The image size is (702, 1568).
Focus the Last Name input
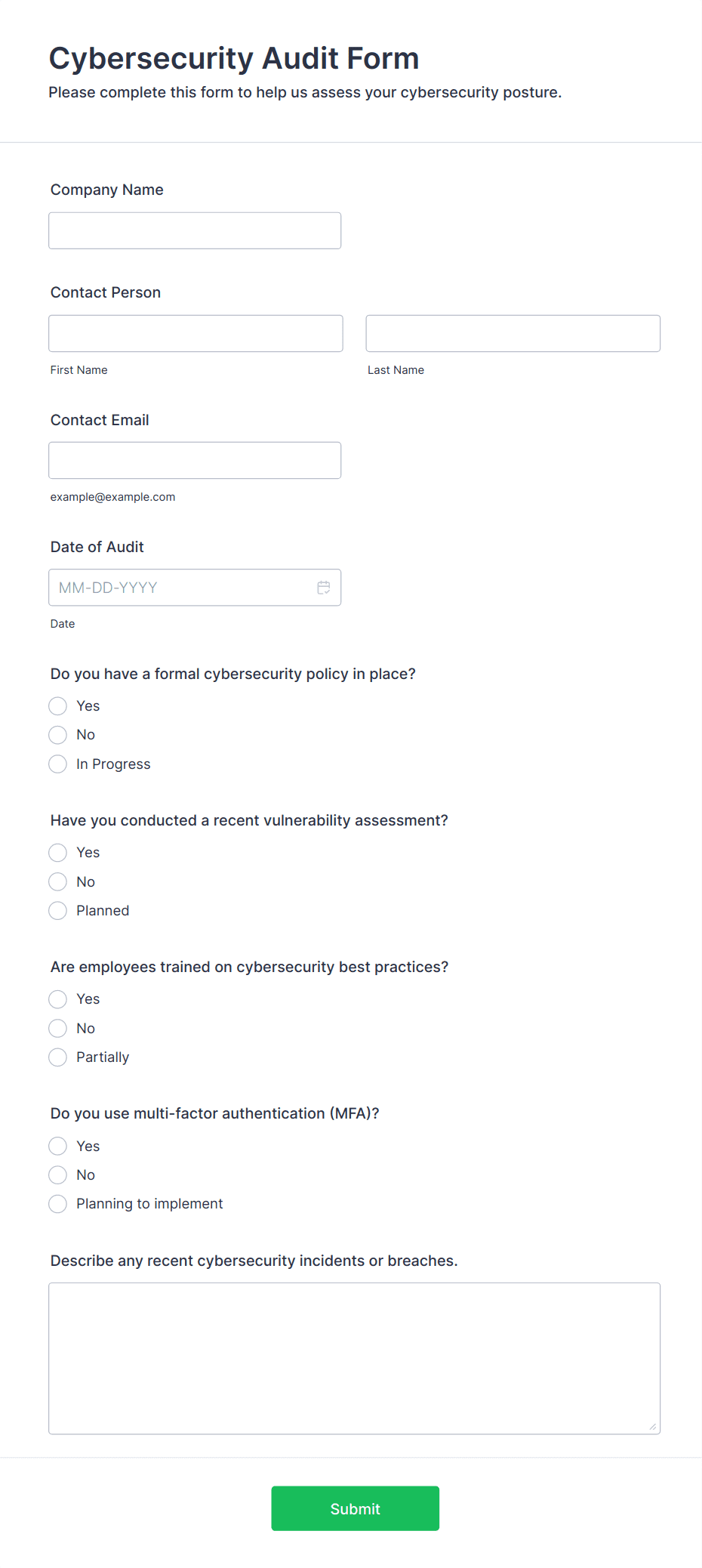[513, 333]
